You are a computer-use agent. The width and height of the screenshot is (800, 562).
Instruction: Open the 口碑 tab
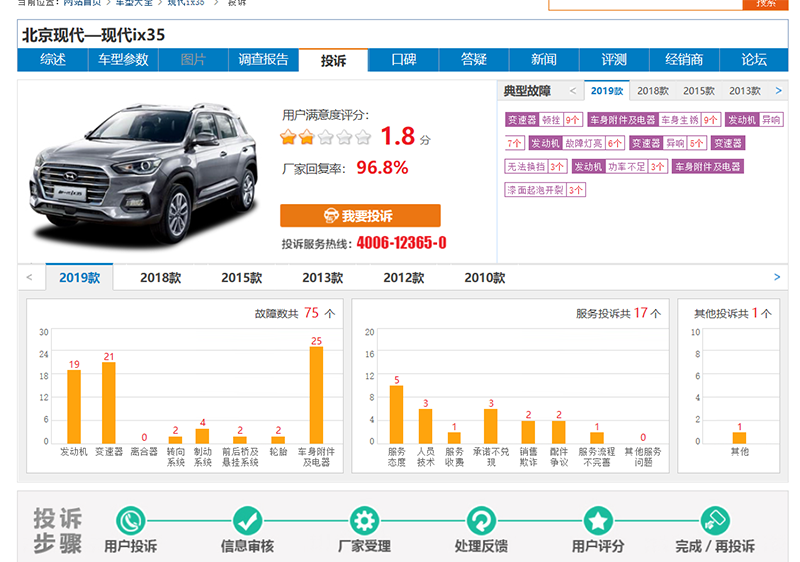tap(404, 60)
